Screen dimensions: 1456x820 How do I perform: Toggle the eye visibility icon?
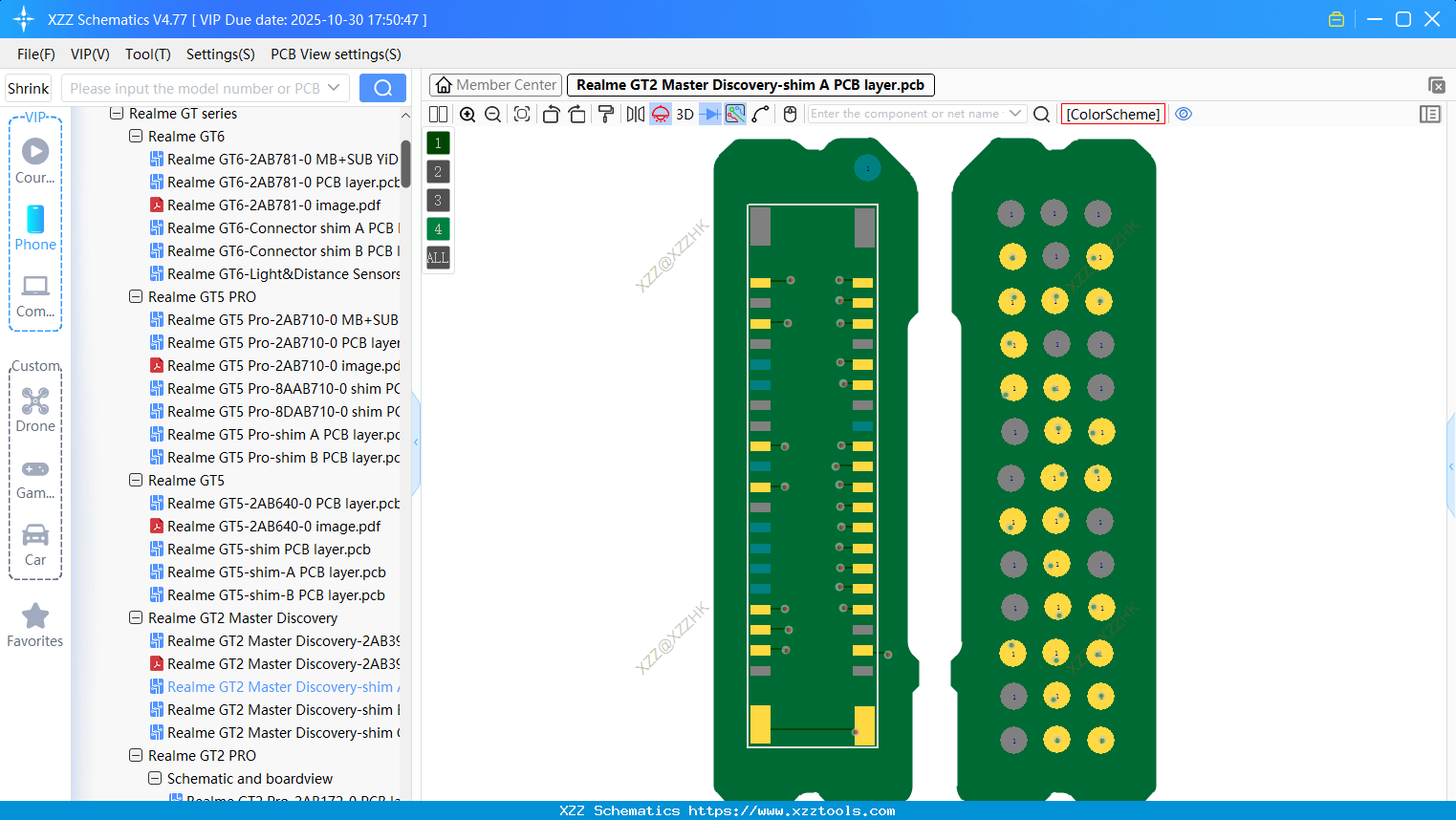point(1184,114)
